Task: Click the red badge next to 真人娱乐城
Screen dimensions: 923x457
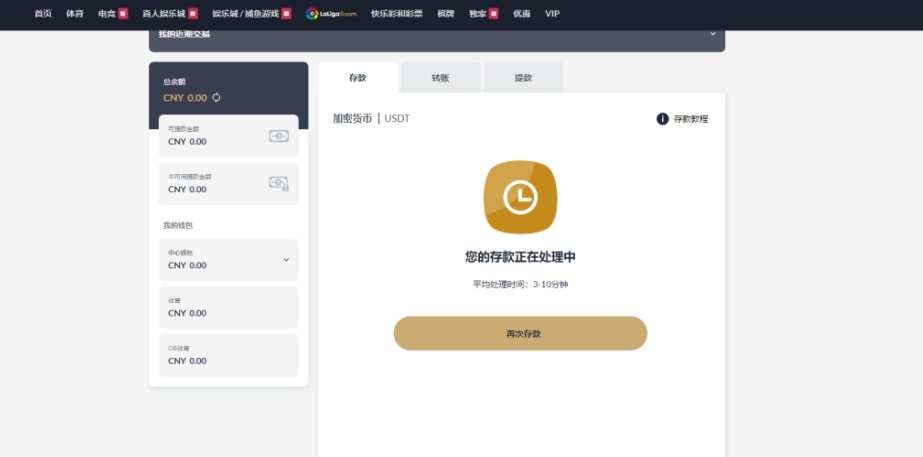Action: [193, 14]
